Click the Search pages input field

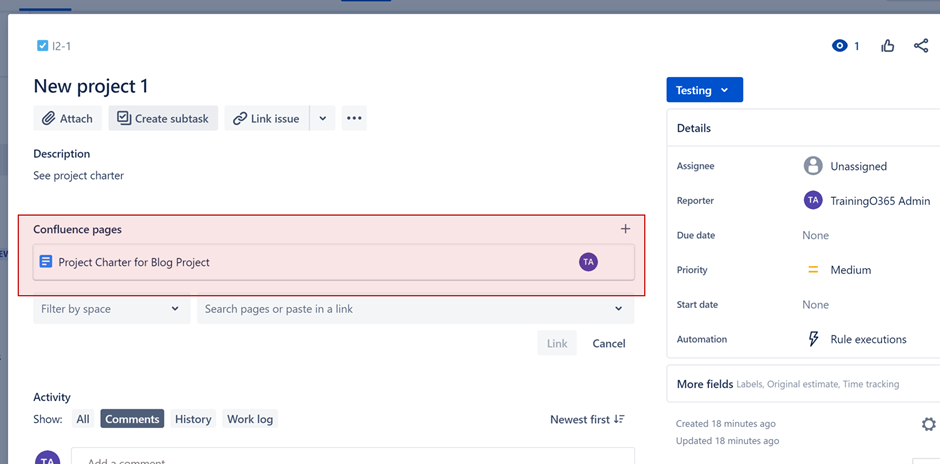405,309
